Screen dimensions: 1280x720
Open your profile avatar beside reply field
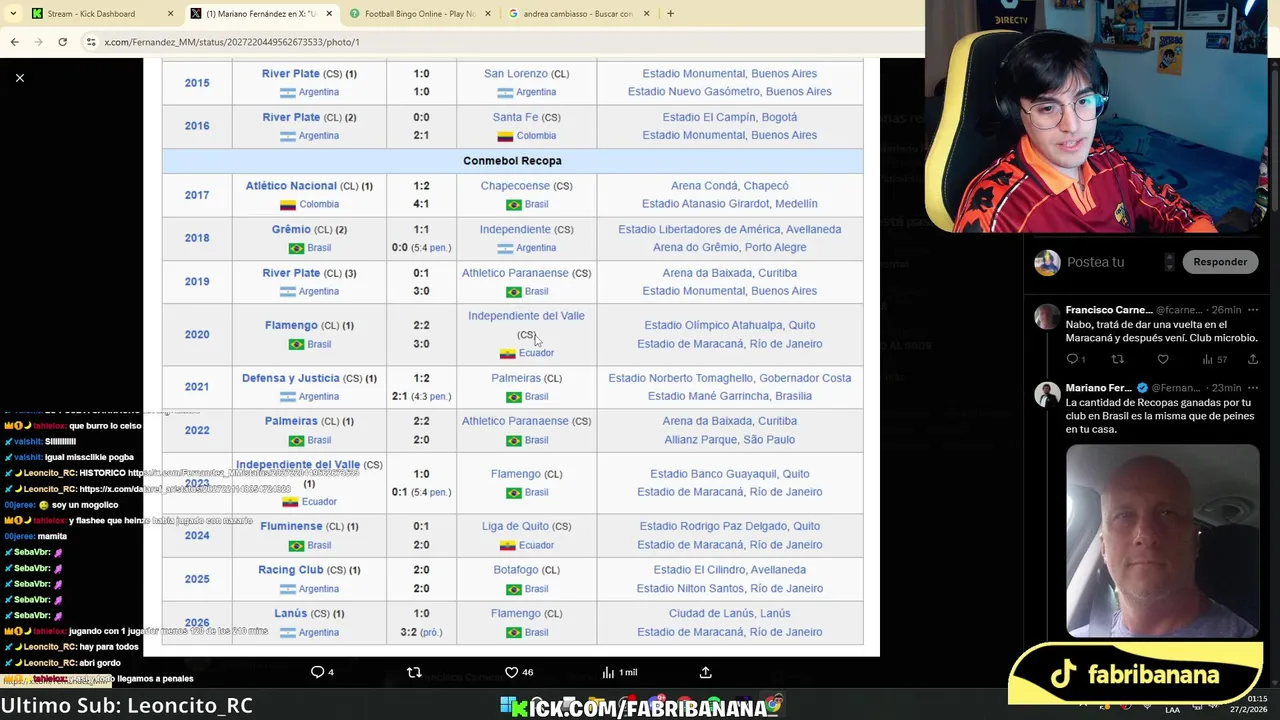point(1047,262)
